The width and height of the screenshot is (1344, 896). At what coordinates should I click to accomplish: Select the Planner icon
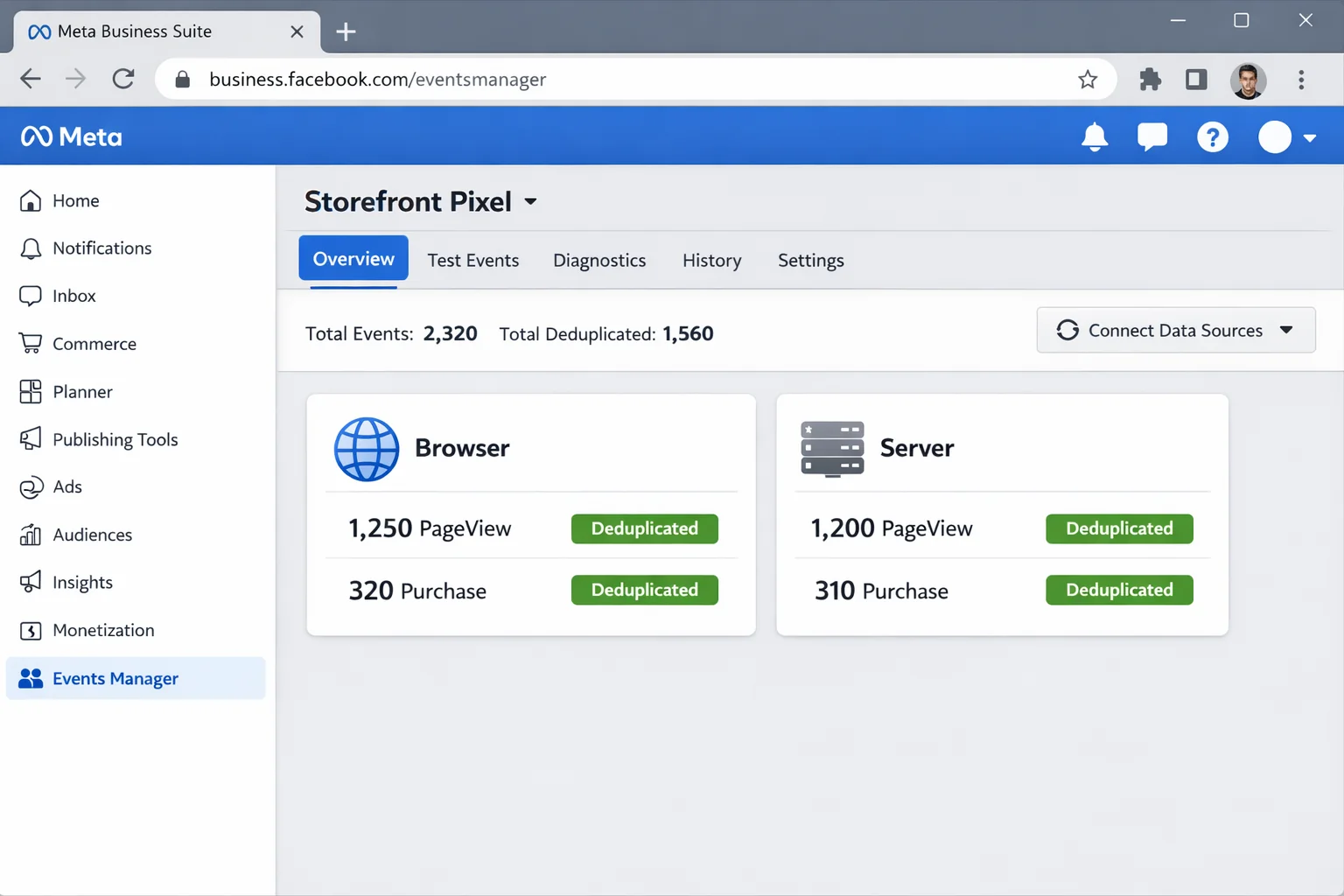[x=31, y=391]
